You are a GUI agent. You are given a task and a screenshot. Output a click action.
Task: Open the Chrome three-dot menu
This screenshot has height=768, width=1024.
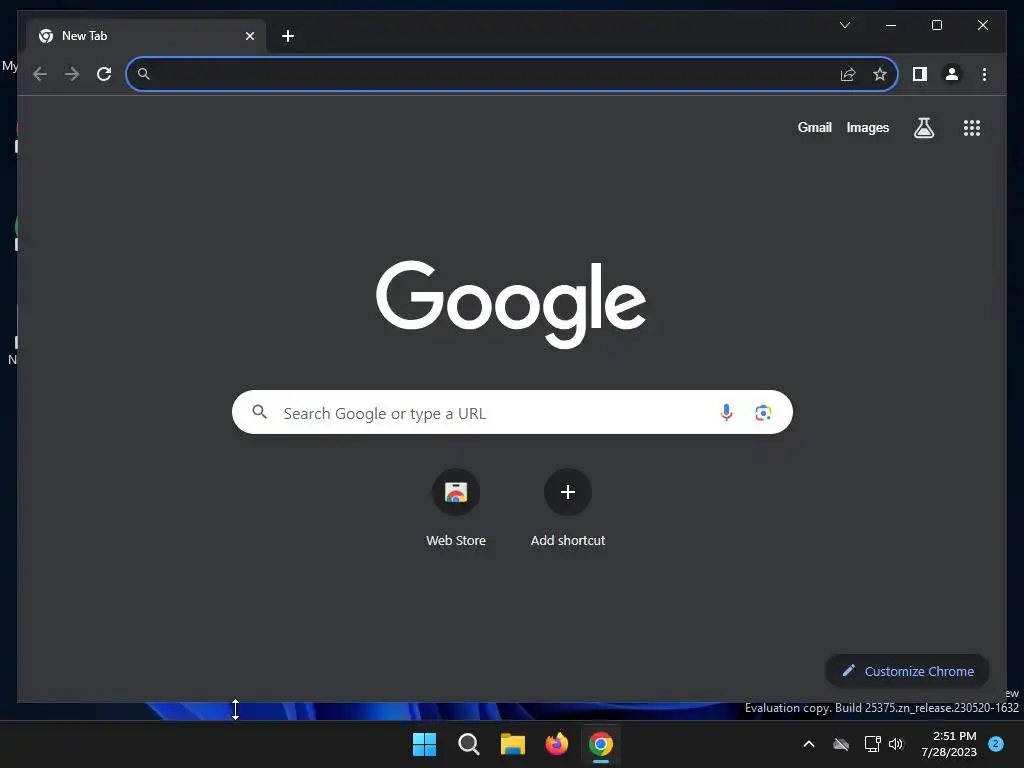click(x=984, y=74)
